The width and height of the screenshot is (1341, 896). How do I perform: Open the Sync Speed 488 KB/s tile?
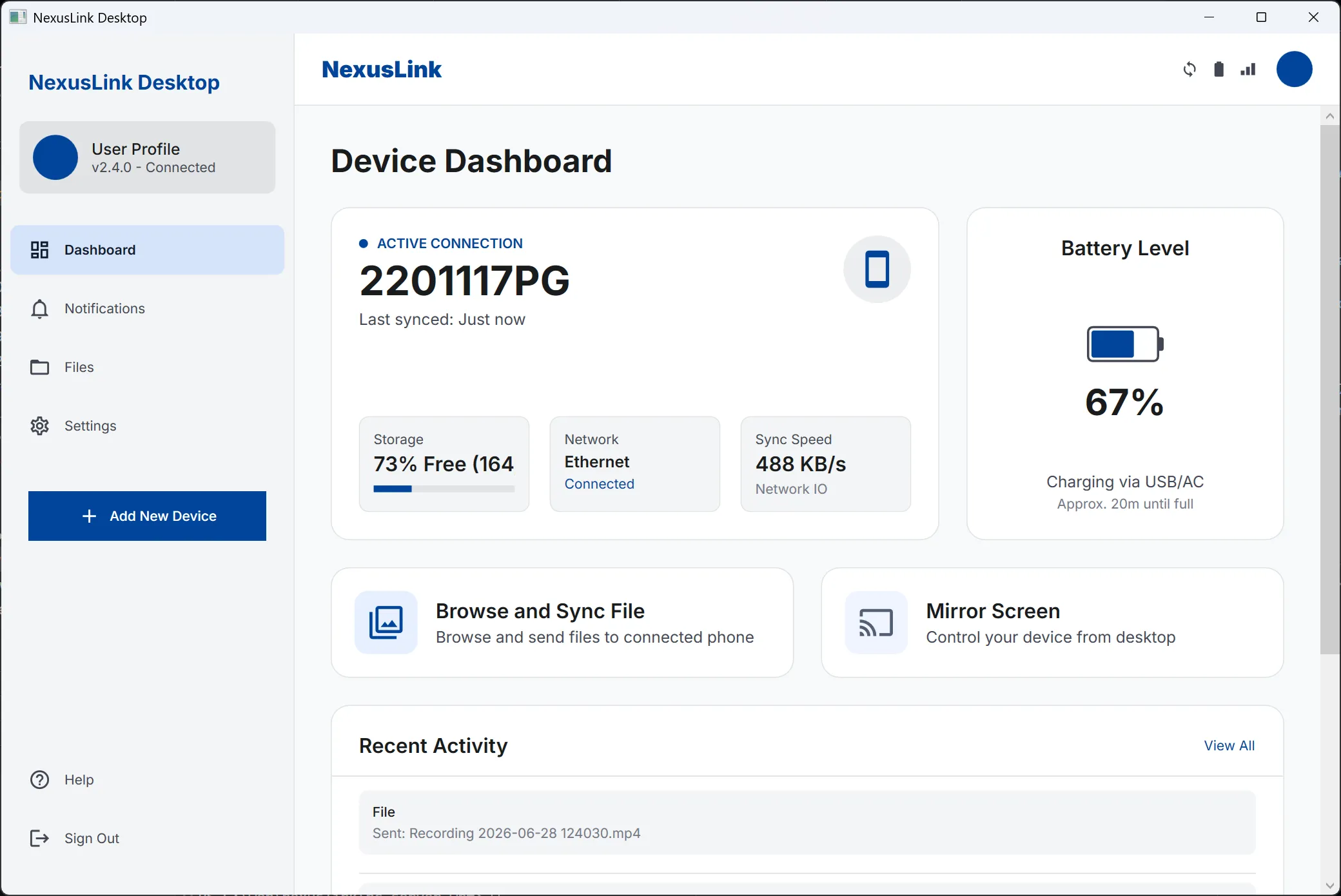click(x=826, y=464)
